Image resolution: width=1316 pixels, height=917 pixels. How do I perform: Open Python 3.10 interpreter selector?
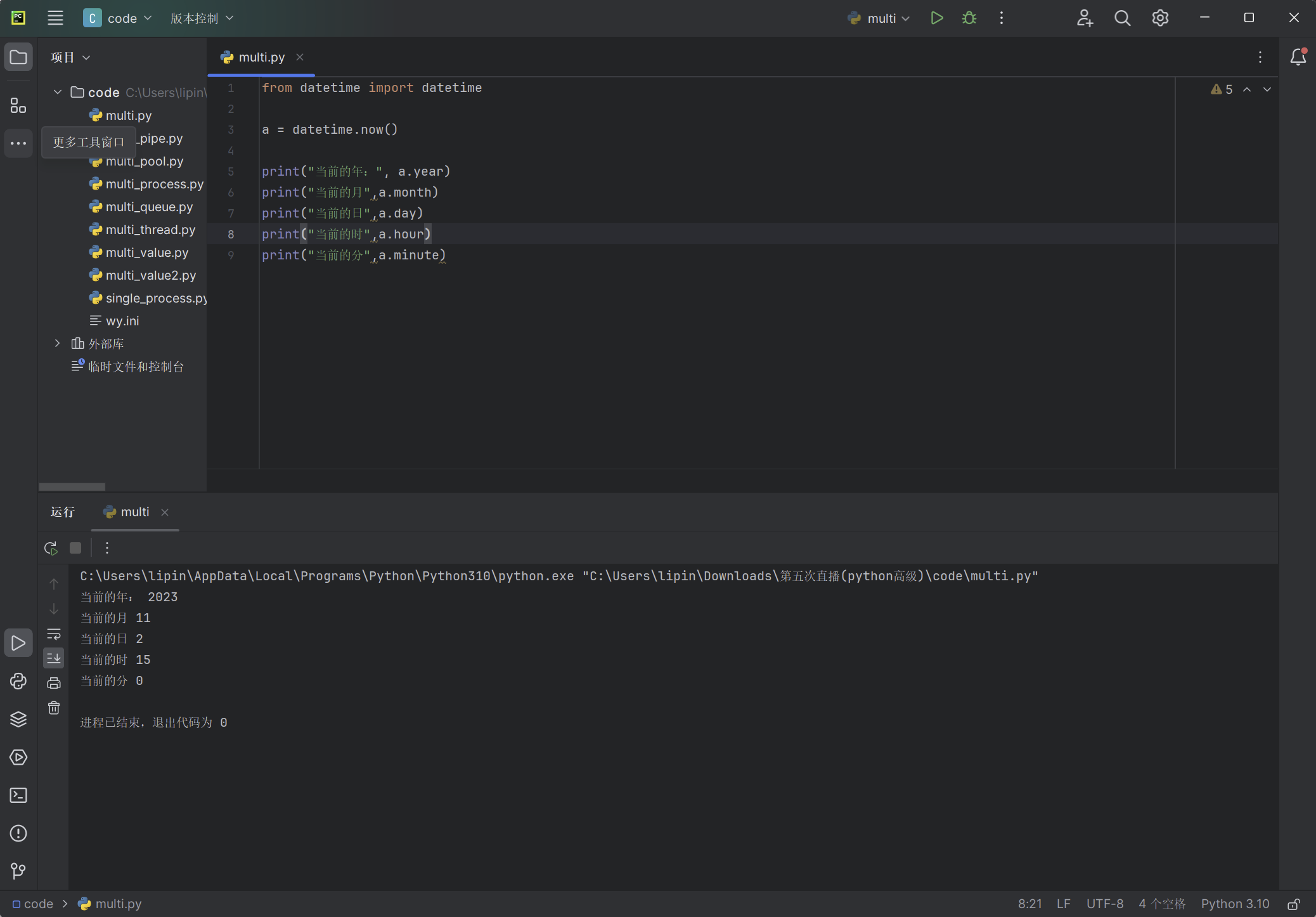1235,904
